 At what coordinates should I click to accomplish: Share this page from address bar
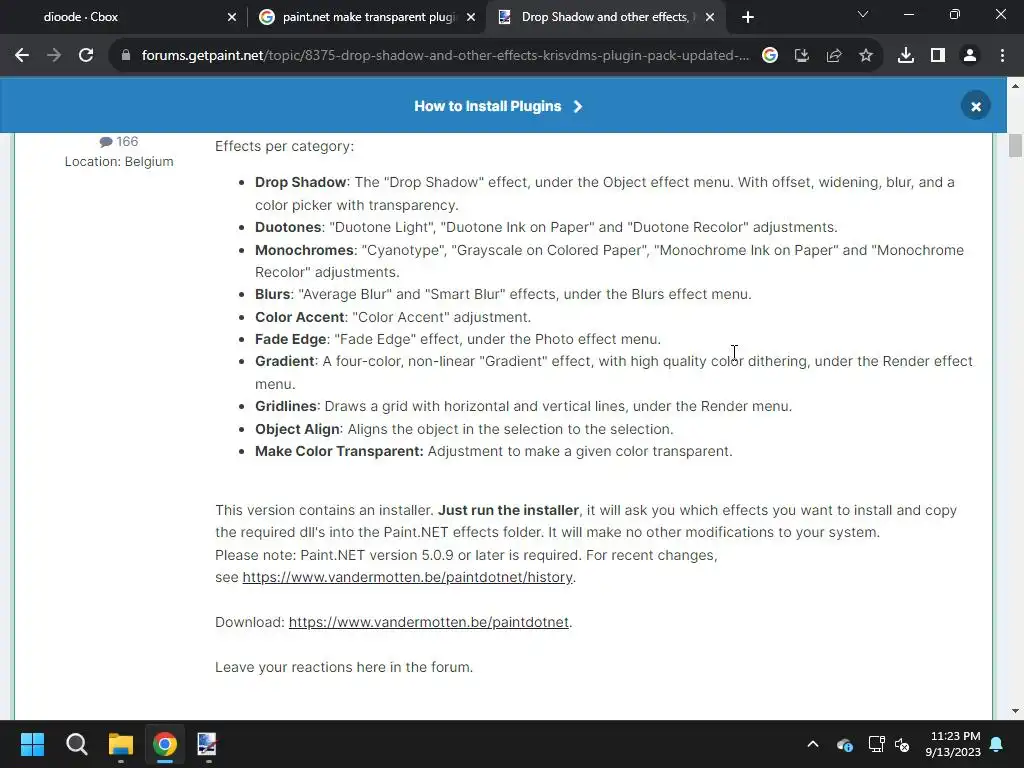tap(834, 56)
